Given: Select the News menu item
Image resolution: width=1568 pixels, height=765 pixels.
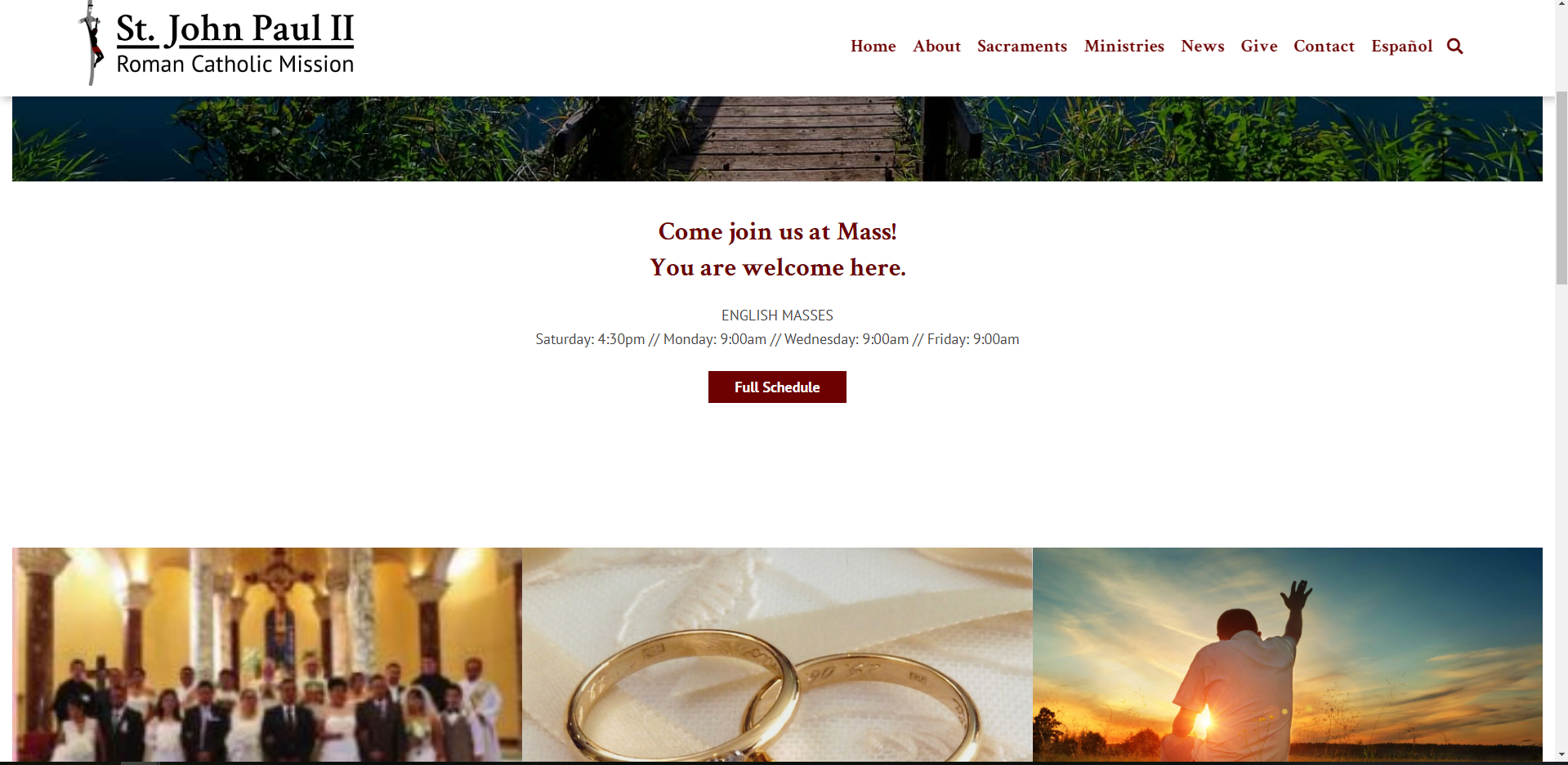Looking at the screenshot, I should (1202, 47).
